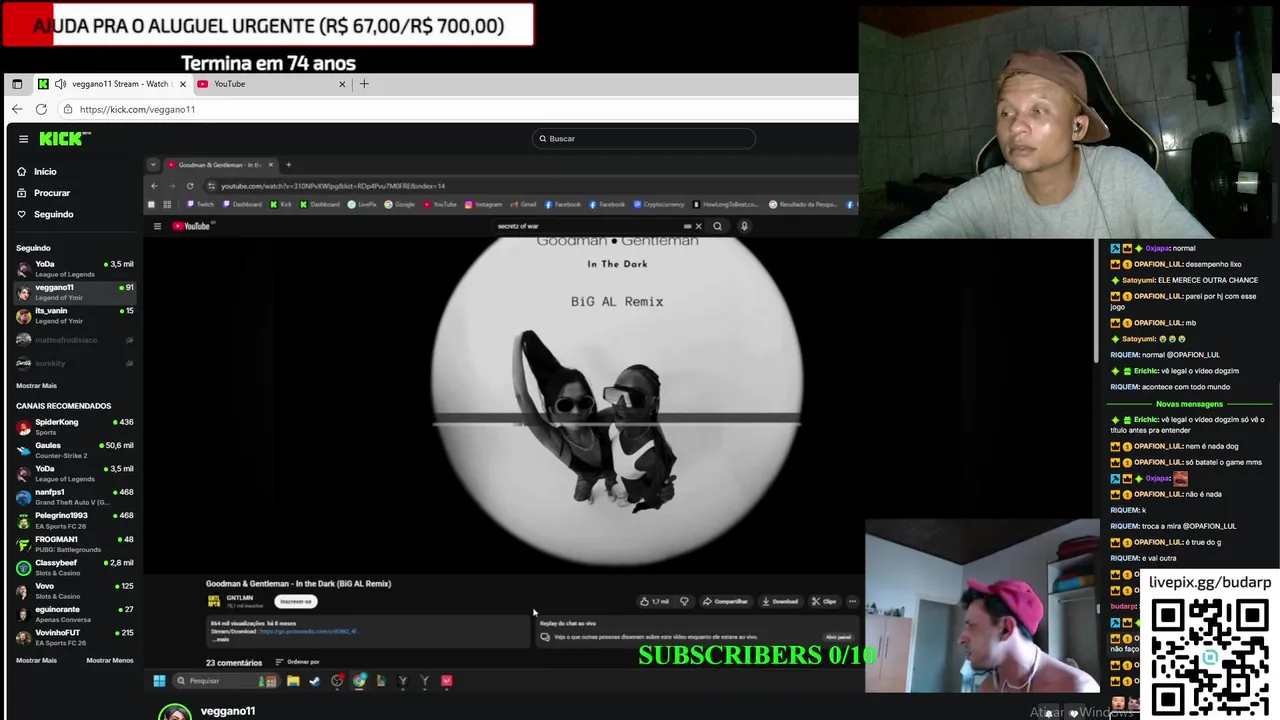Focus the Kick Buscar search field
Viewport: 1280px width, 720px height.
(x=644, y=139)
